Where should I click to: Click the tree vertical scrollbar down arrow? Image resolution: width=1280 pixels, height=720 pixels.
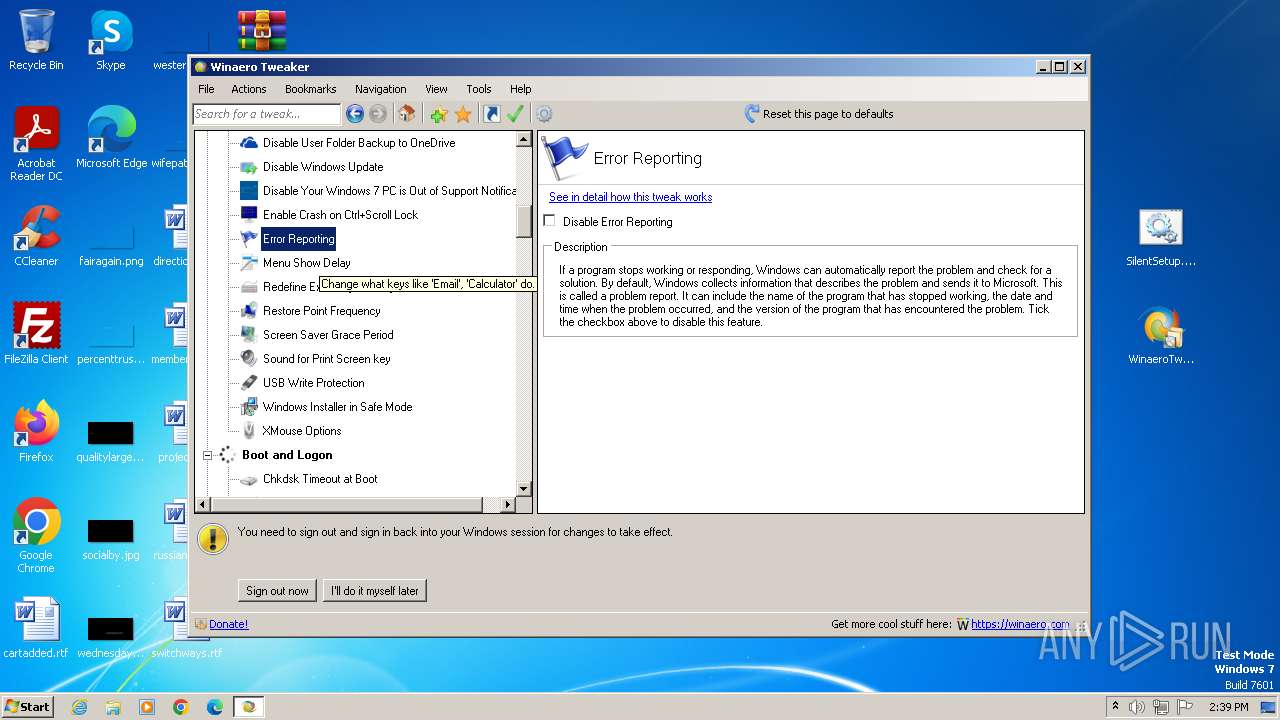(523, 488)
